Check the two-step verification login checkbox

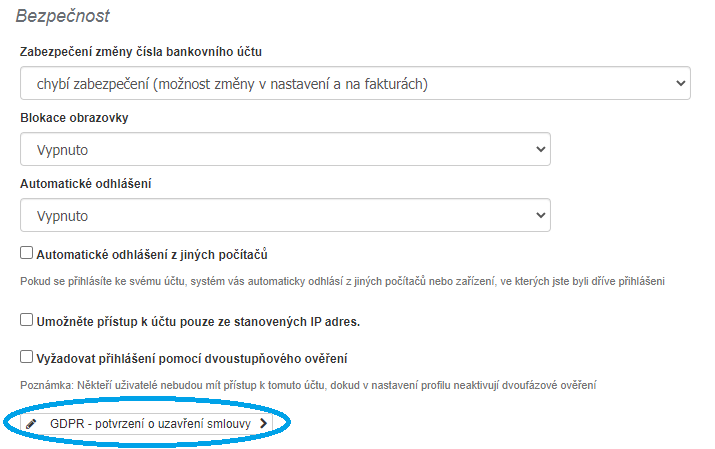(27, 357)
